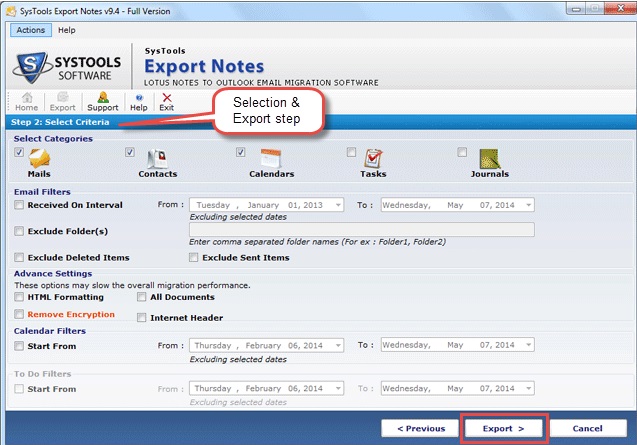
Task: Enable the Received On Interval checkbox
Action: (x=20, y=205)
